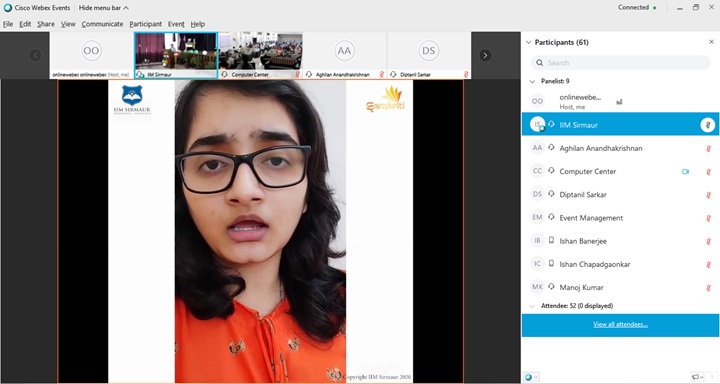The height and width of the screenshot is (384, 720).
Task: Click the mute icon for Aghilan Anandhakrishnan
Action: point(708,148)
